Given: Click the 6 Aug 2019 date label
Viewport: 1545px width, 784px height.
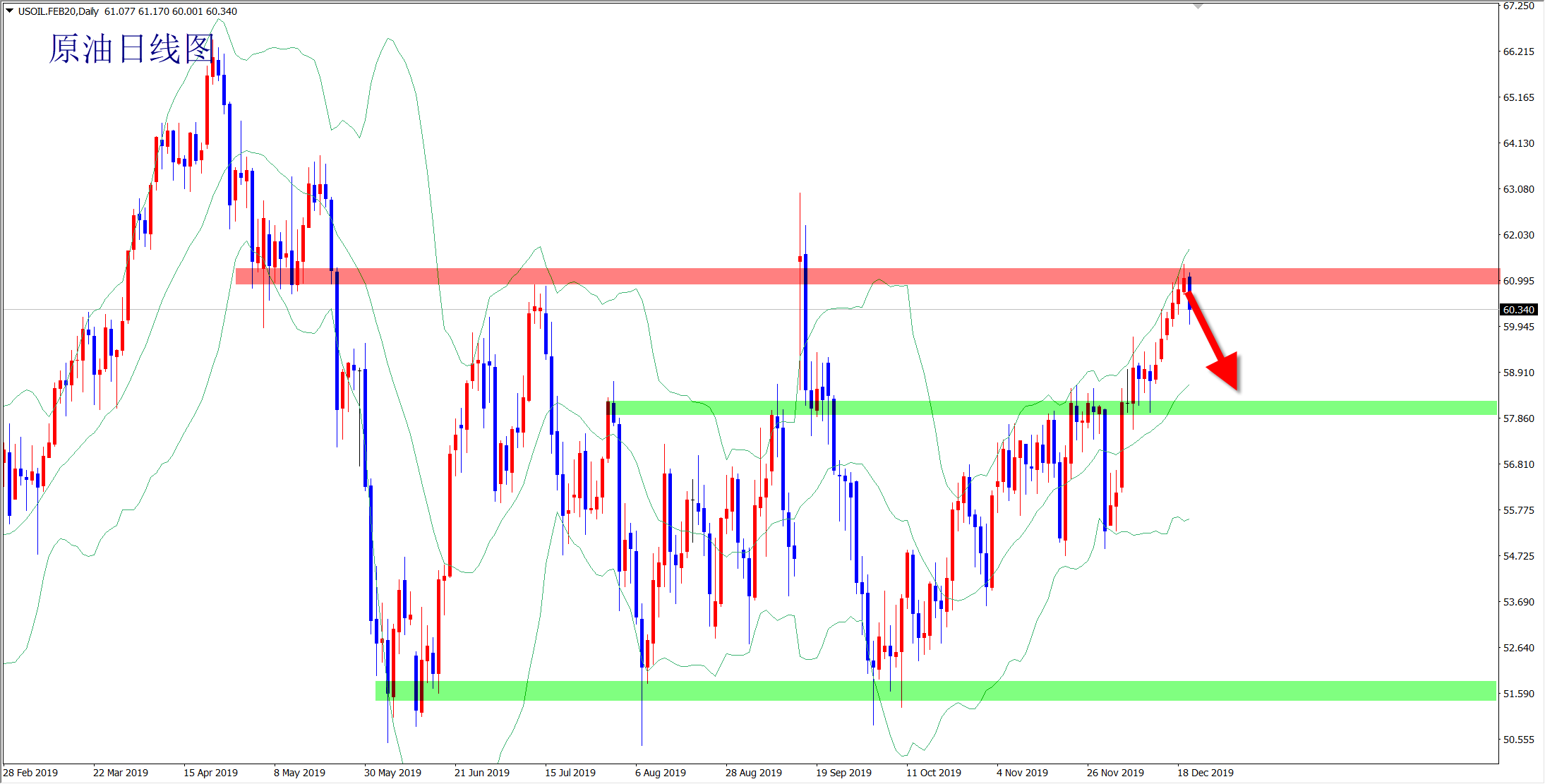Looking at the screenshot, I should [x=661, y=773].
